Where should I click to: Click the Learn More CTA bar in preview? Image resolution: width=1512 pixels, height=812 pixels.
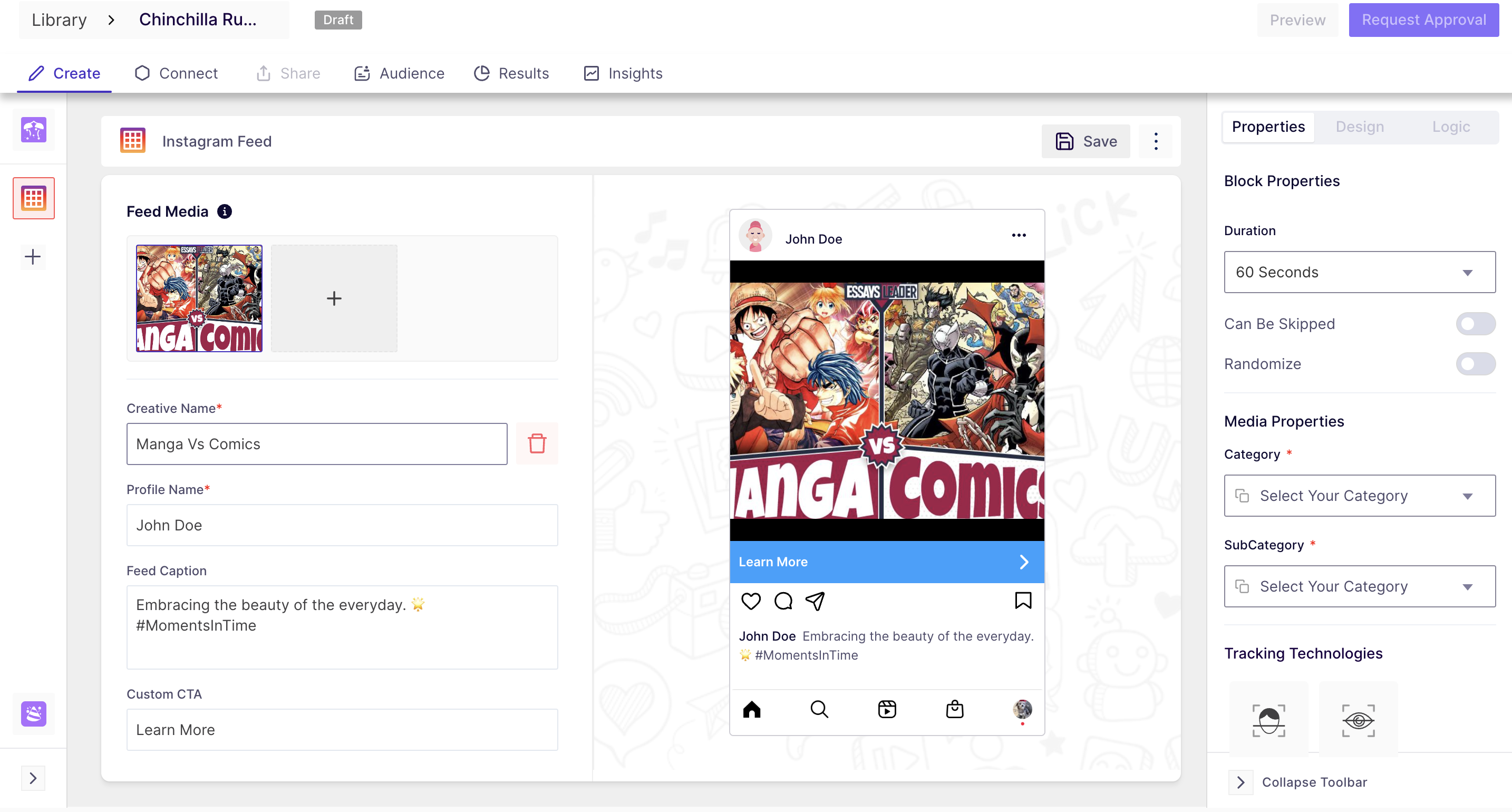[x=887, y=562]
